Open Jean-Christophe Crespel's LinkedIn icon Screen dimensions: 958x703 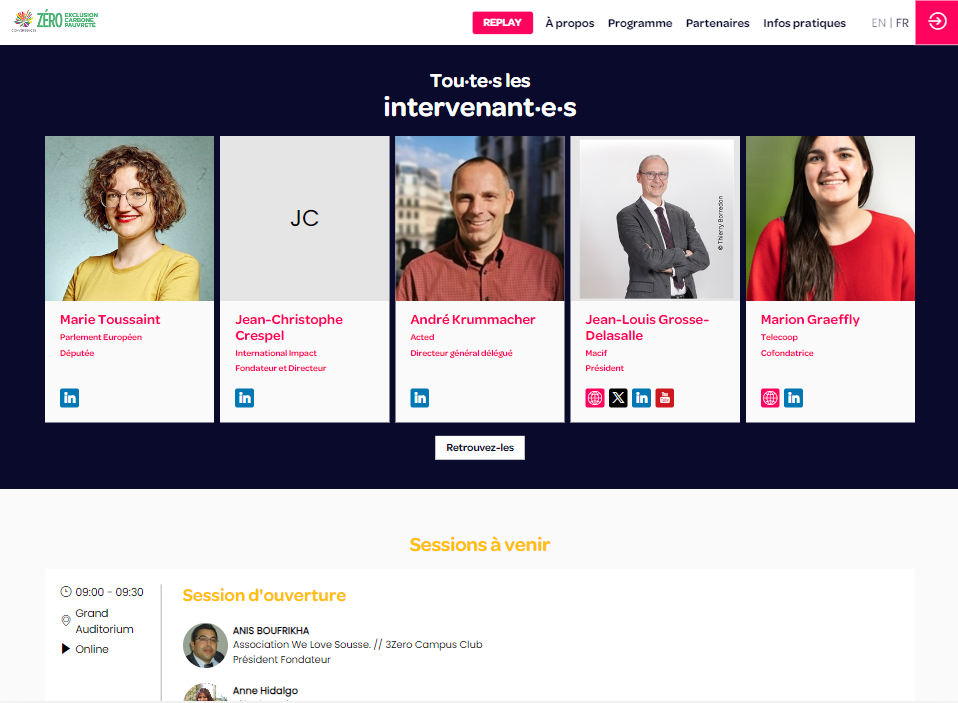click(x=244, y=398)
